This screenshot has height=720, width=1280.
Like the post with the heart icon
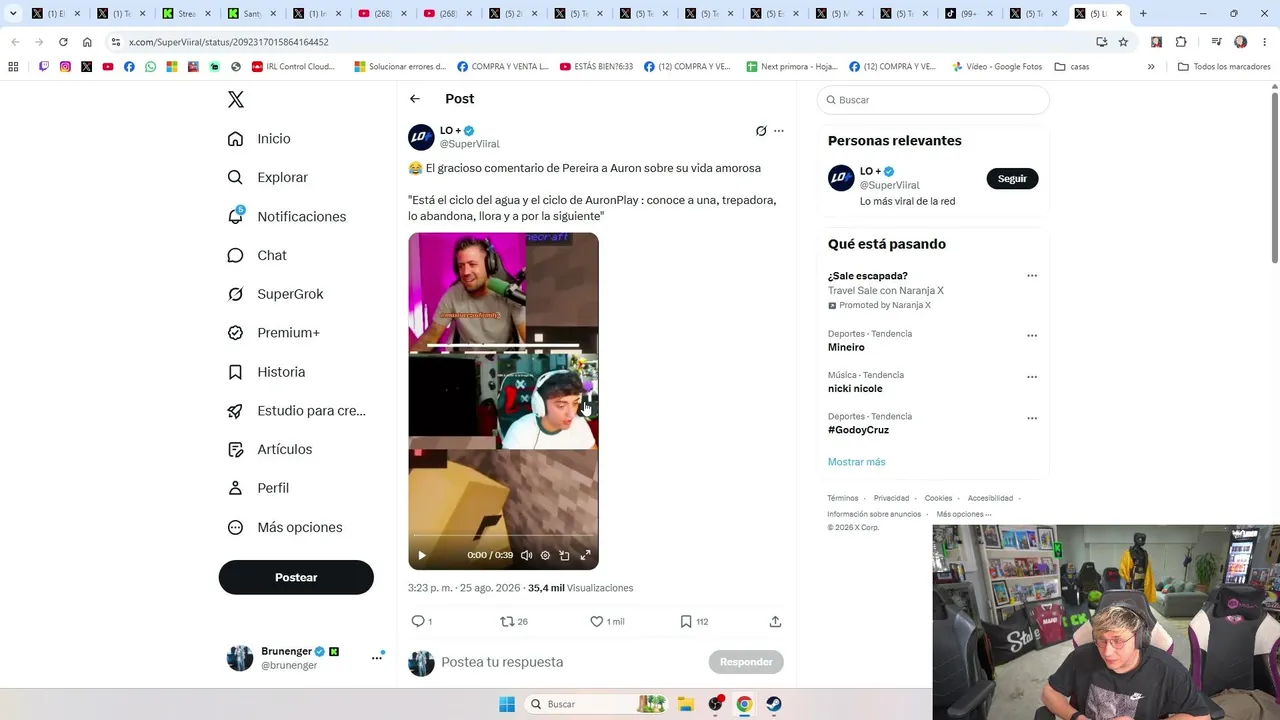click(x=596, y=621)
